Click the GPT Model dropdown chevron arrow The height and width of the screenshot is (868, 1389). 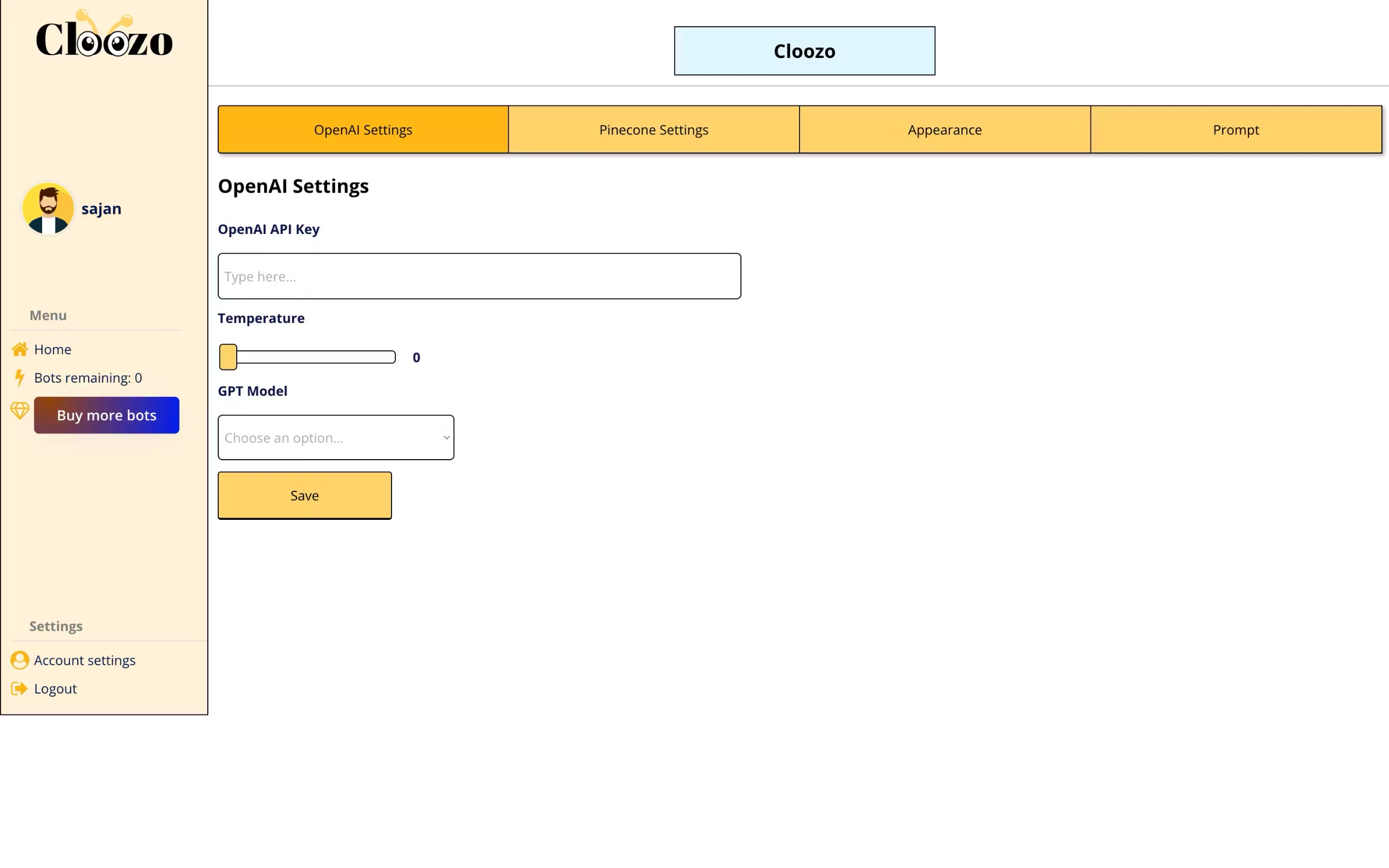tap(446, 437)
